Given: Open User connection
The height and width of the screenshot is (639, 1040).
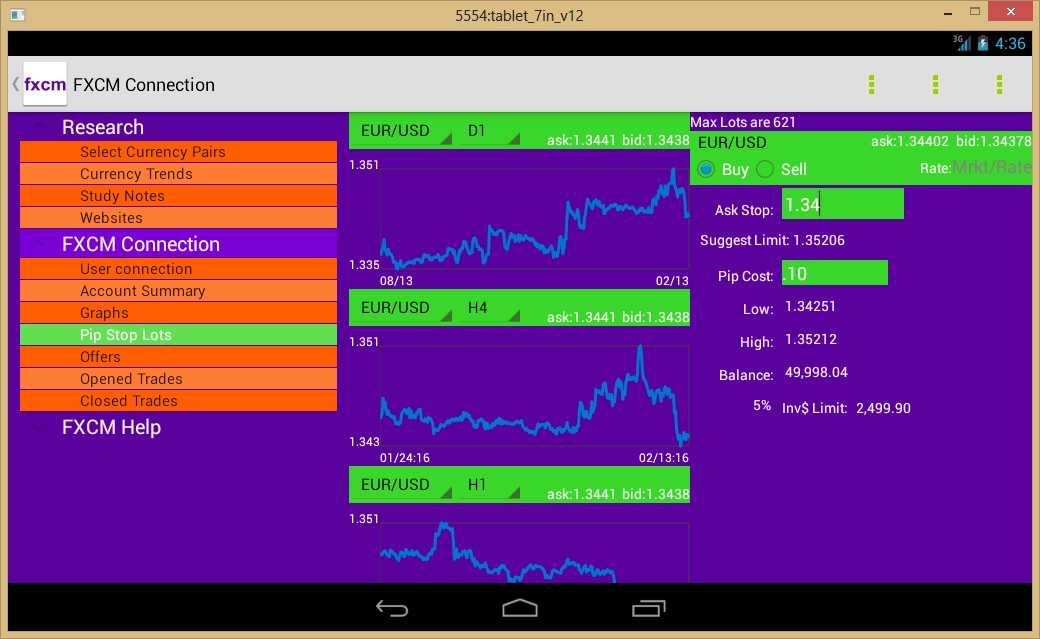Looking at the screenshot, I should click(178, 269).
